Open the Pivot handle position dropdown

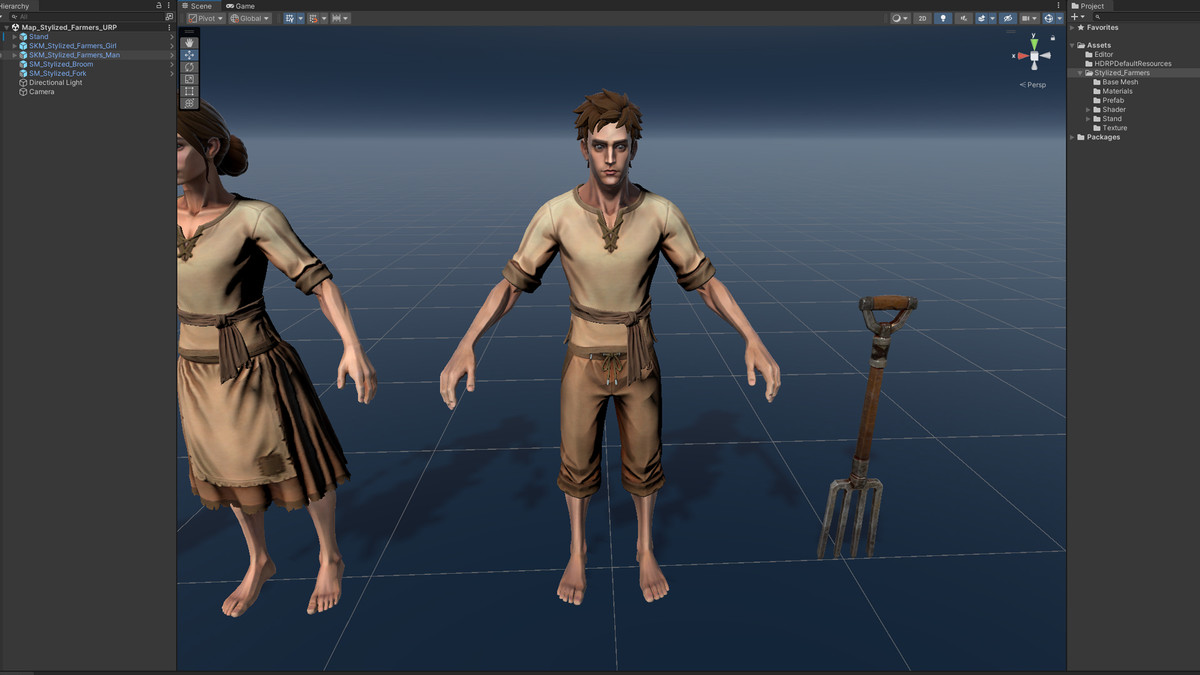206,18
